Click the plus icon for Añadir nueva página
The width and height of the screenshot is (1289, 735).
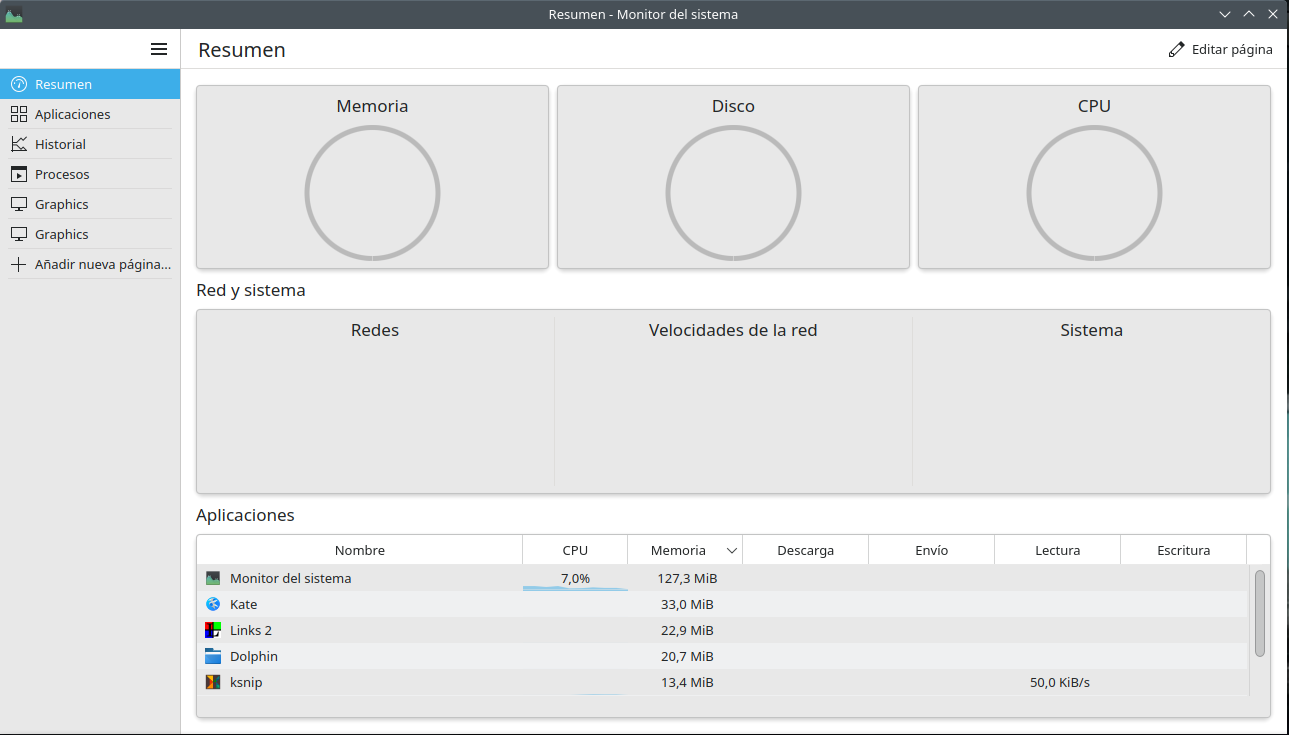pyautogui.click(x=19, y=264)
